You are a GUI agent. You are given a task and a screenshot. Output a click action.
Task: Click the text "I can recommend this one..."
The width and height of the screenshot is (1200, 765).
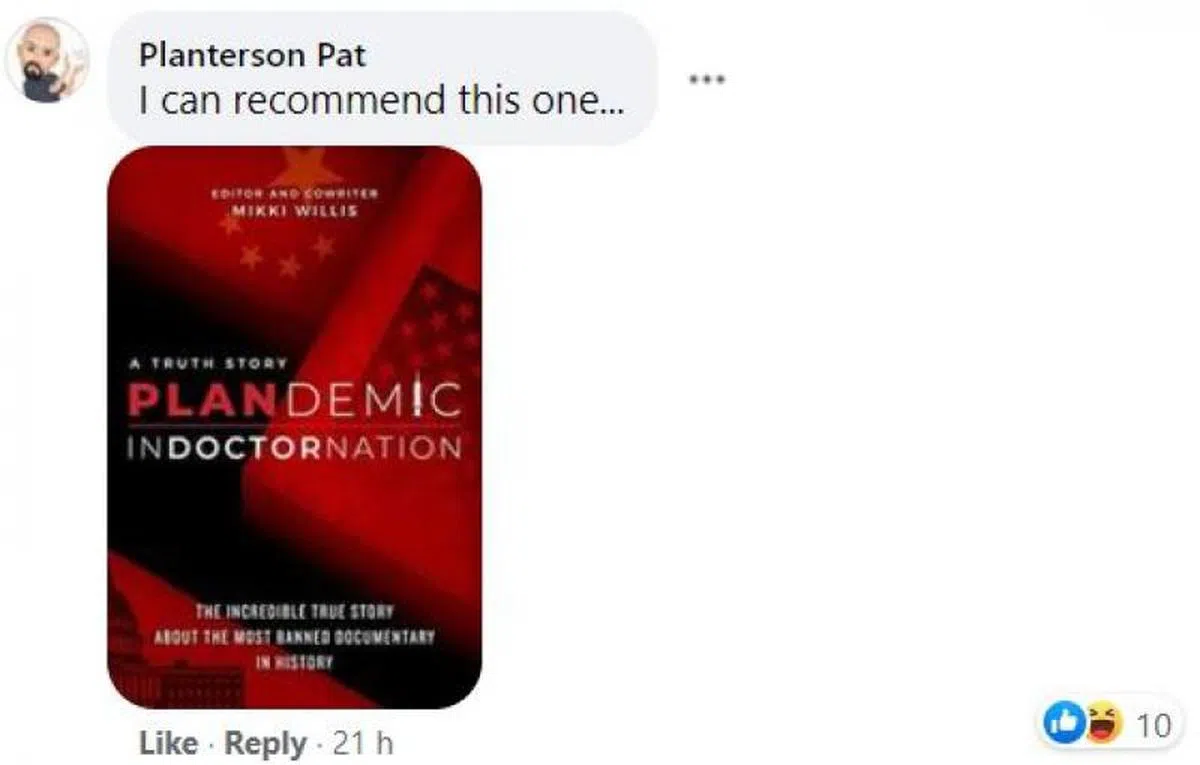click(x=382, y=100)
